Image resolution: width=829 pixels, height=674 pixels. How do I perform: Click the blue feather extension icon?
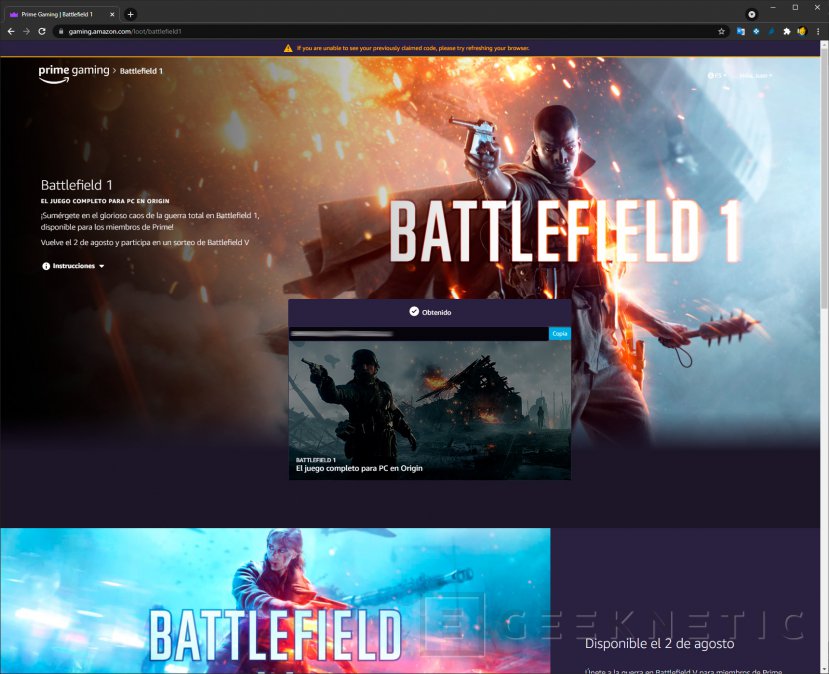point(771,32)
